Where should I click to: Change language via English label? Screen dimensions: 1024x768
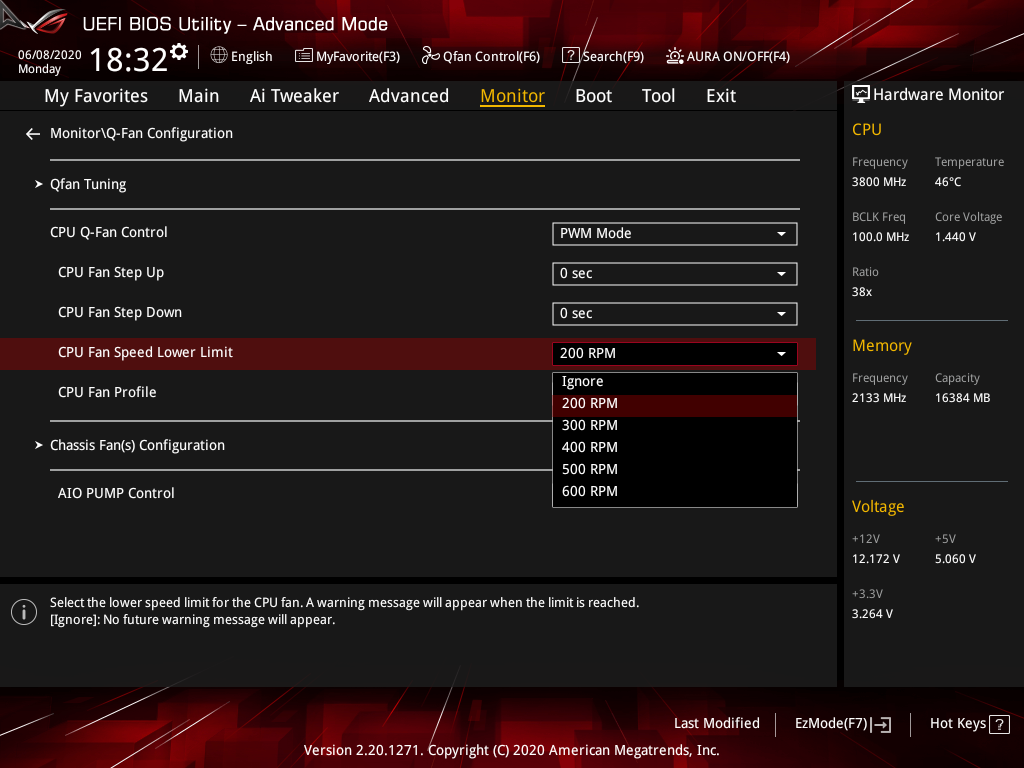point(251,57)
